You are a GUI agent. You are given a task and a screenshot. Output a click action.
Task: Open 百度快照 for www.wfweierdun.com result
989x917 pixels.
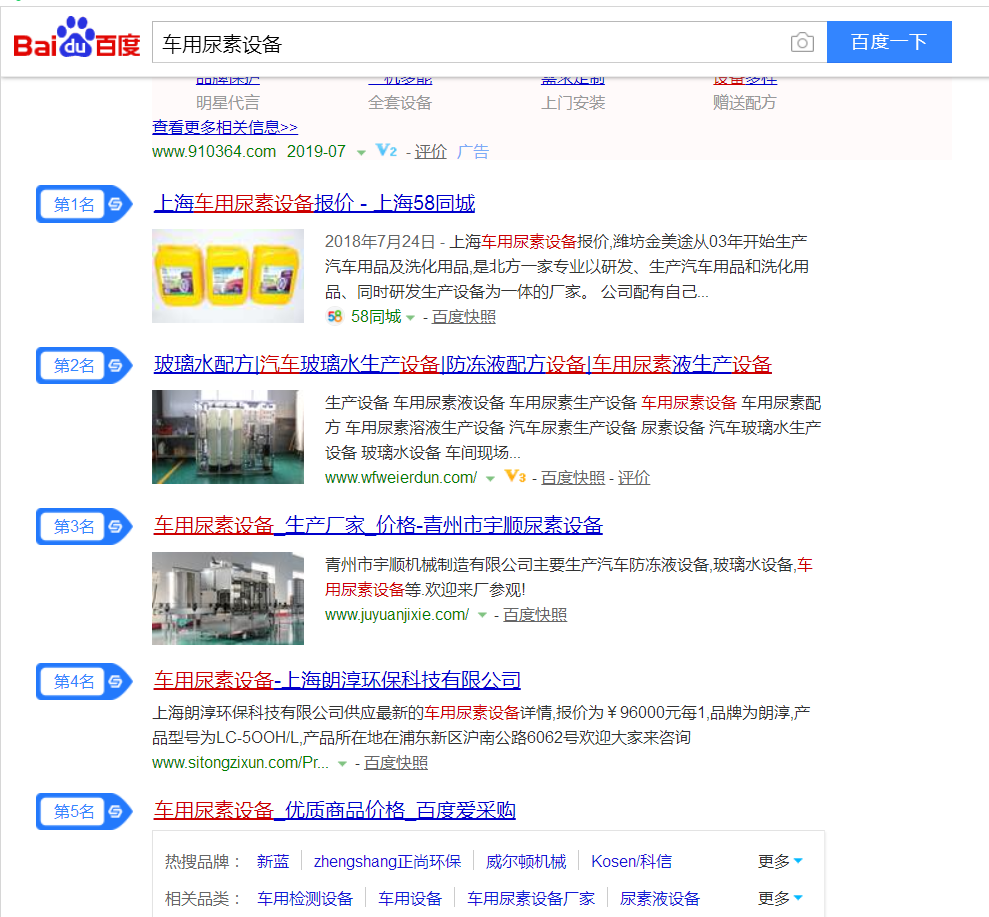(x=573, y=477)
